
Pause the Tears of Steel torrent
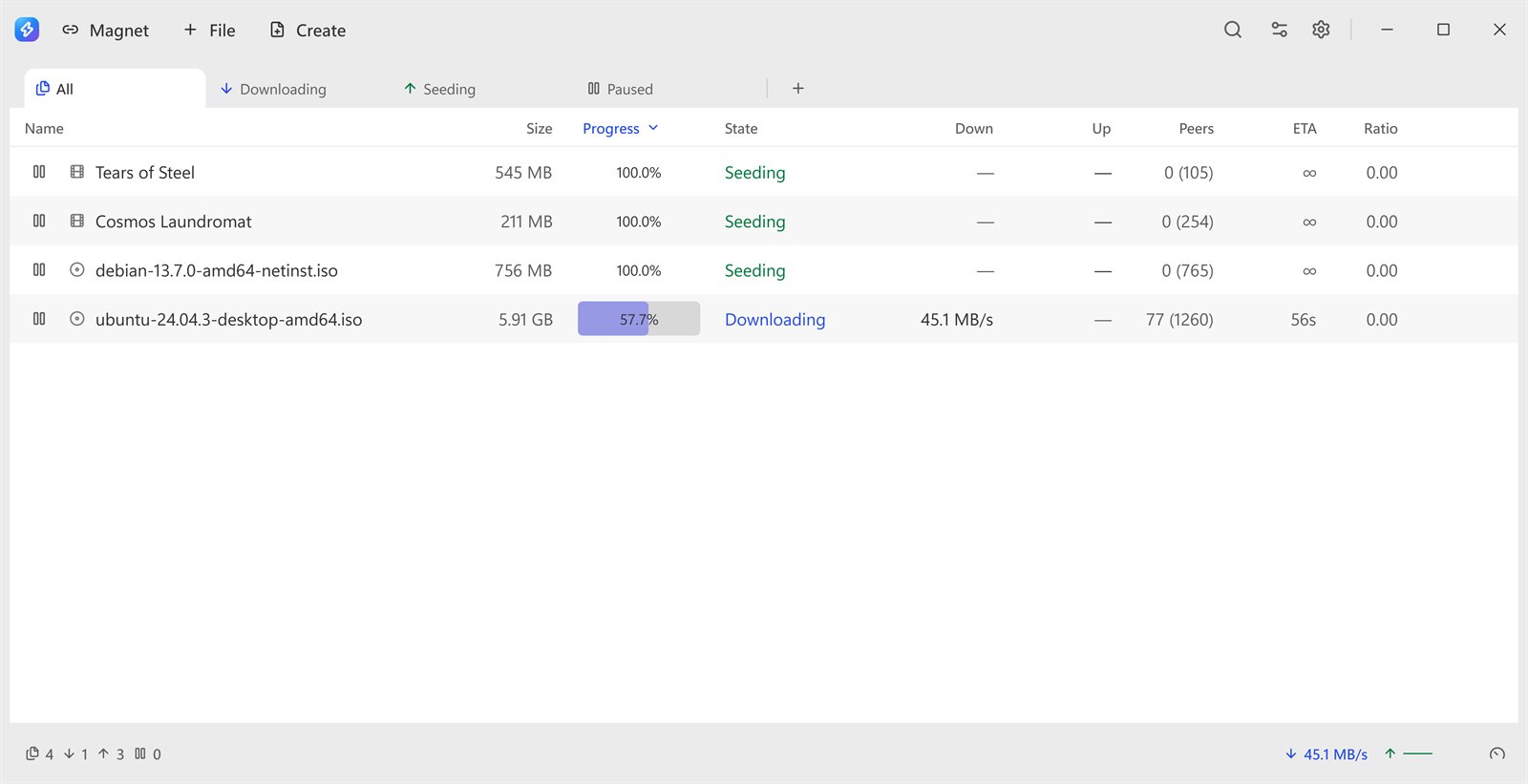39,172
